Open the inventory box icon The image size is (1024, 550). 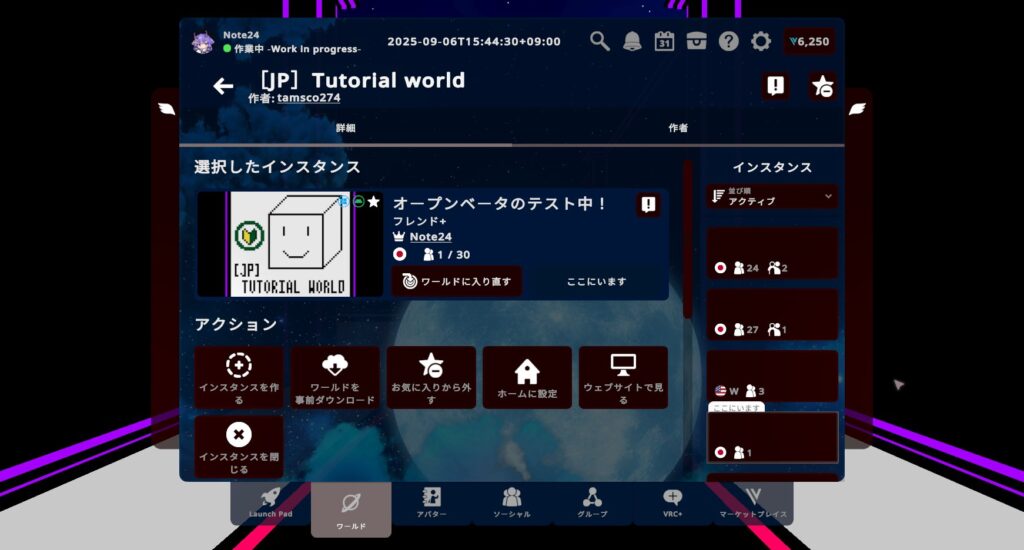coord(696,41)
